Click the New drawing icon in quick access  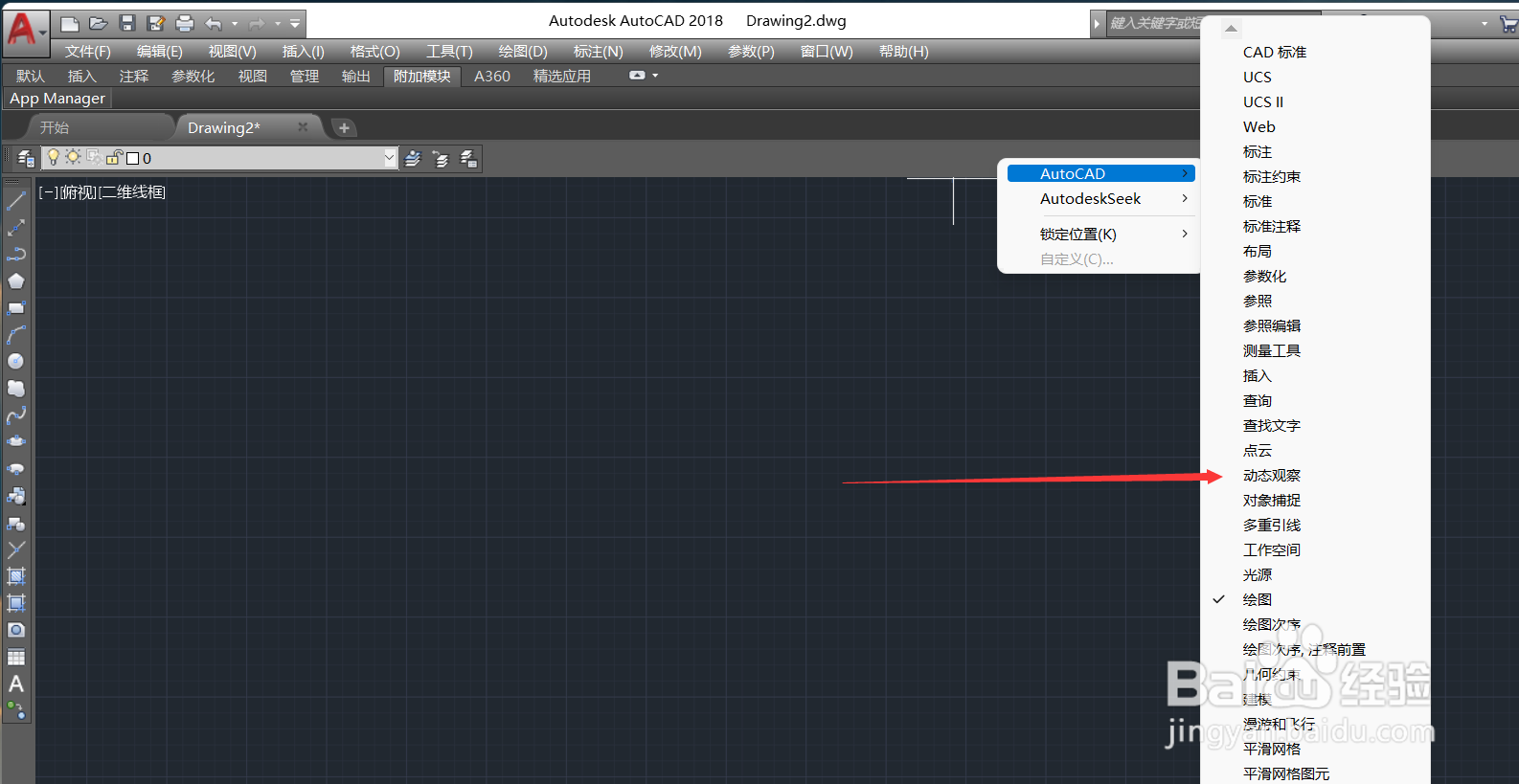(x=69, y=23)
